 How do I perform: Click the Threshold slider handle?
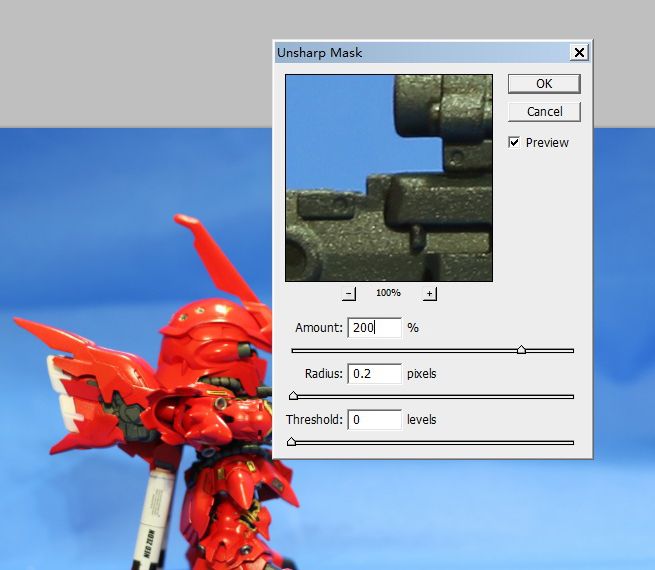[x=292, y=441]
